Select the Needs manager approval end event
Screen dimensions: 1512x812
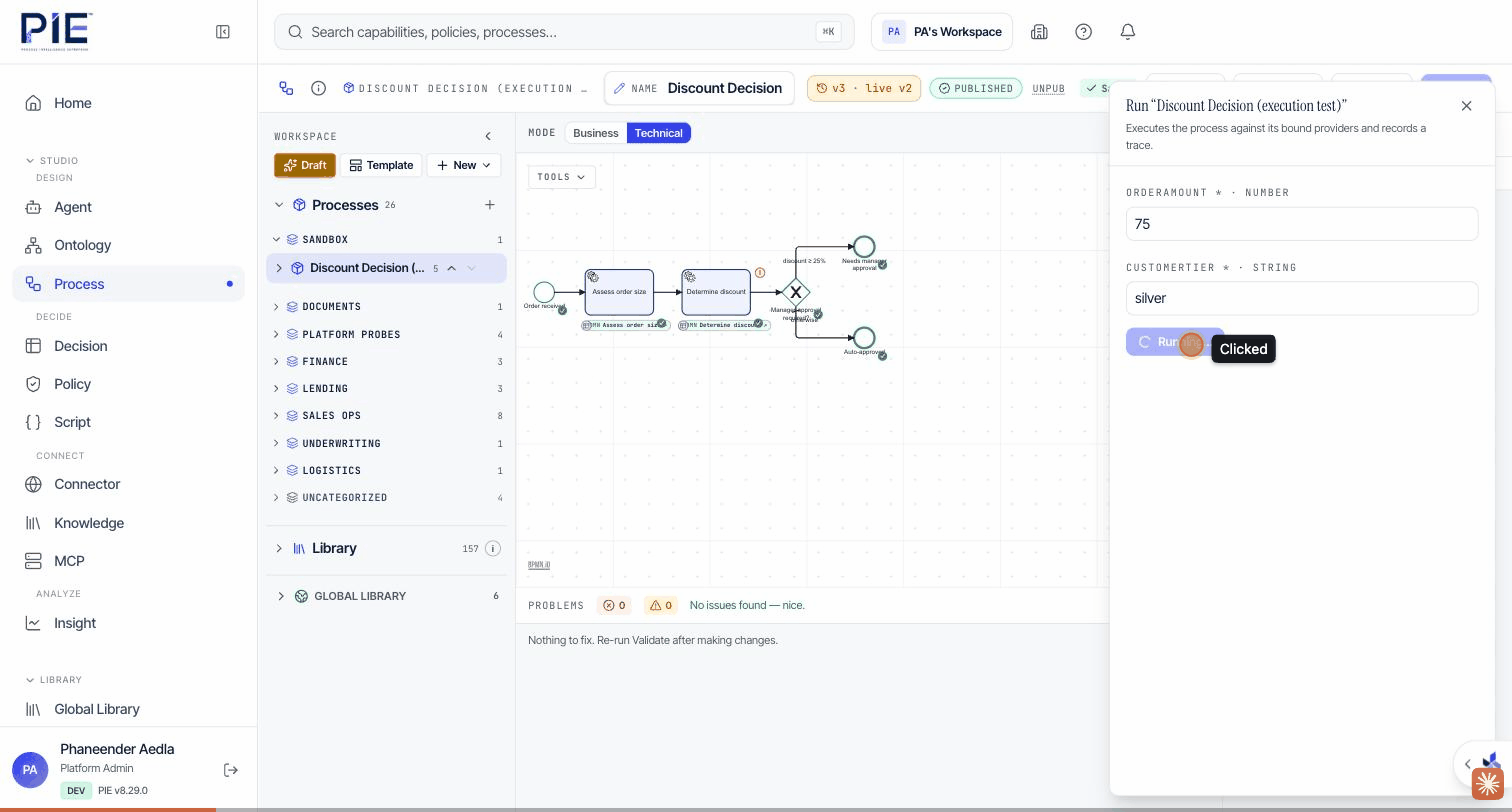pos(864,246)
